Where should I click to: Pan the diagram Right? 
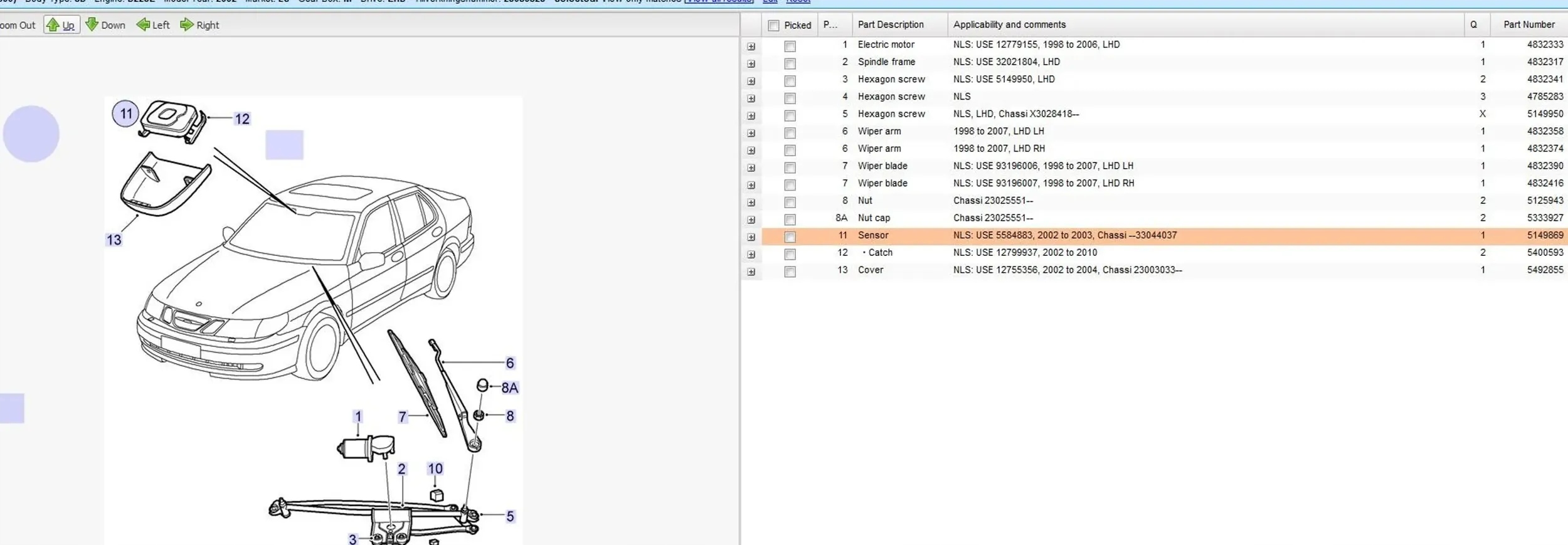click(x=199, y=25)
